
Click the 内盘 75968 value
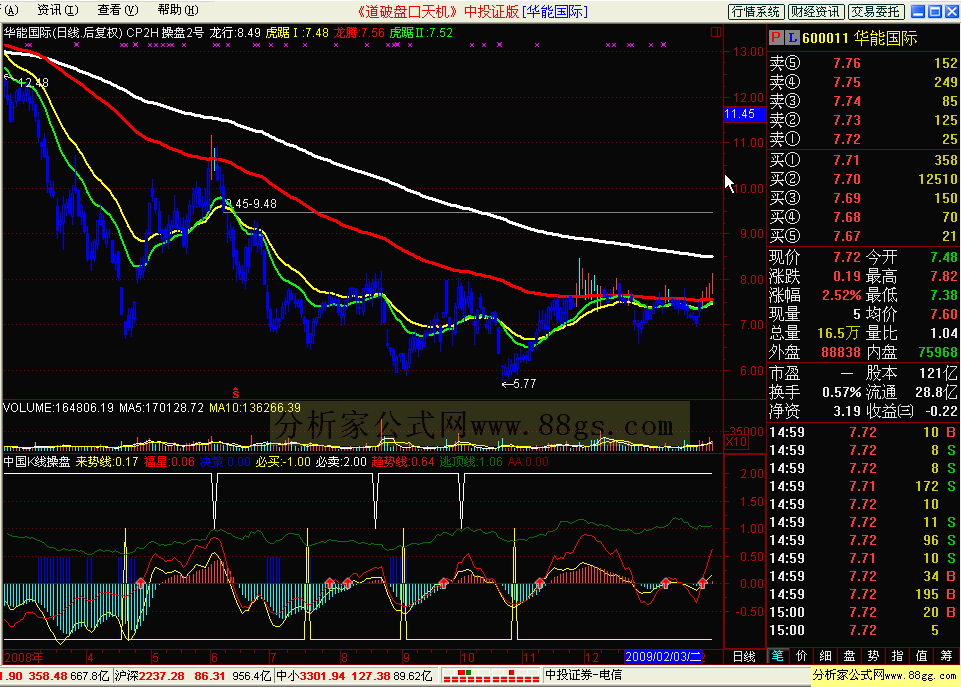point(938,352)
